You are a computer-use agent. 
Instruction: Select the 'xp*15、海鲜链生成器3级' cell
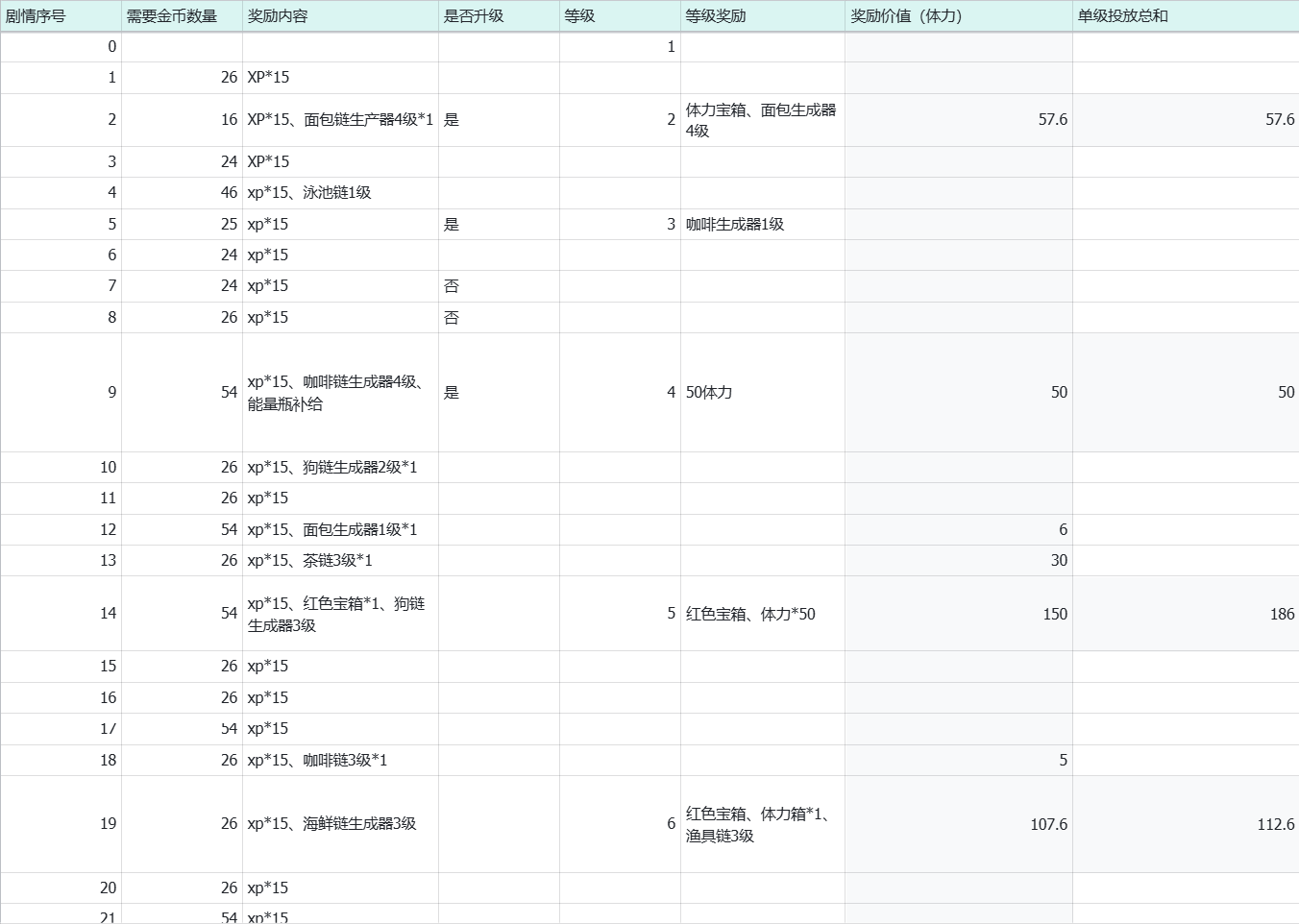(x=340, y=824)
